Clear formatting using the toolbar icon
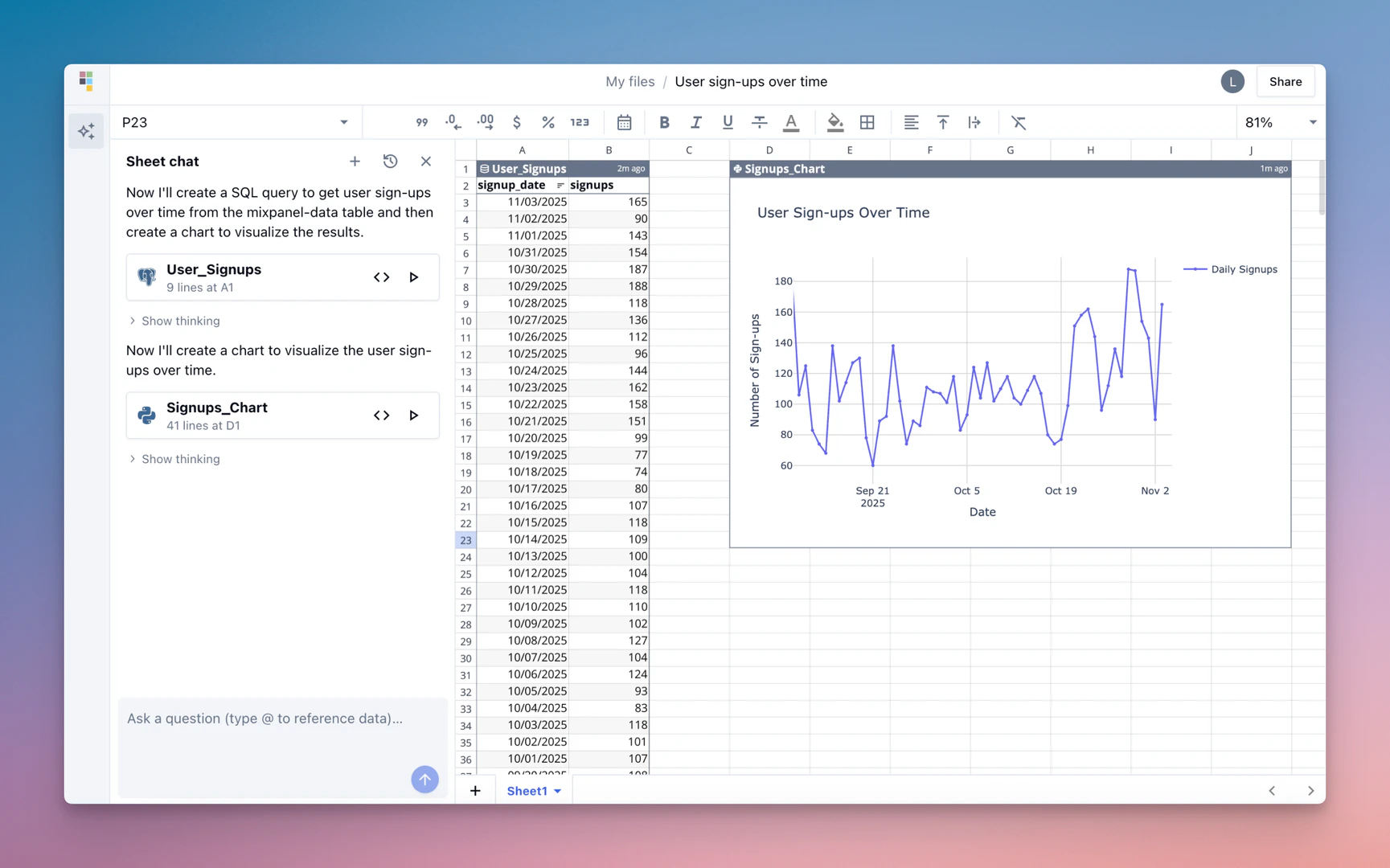 (x=1019, y=122)
